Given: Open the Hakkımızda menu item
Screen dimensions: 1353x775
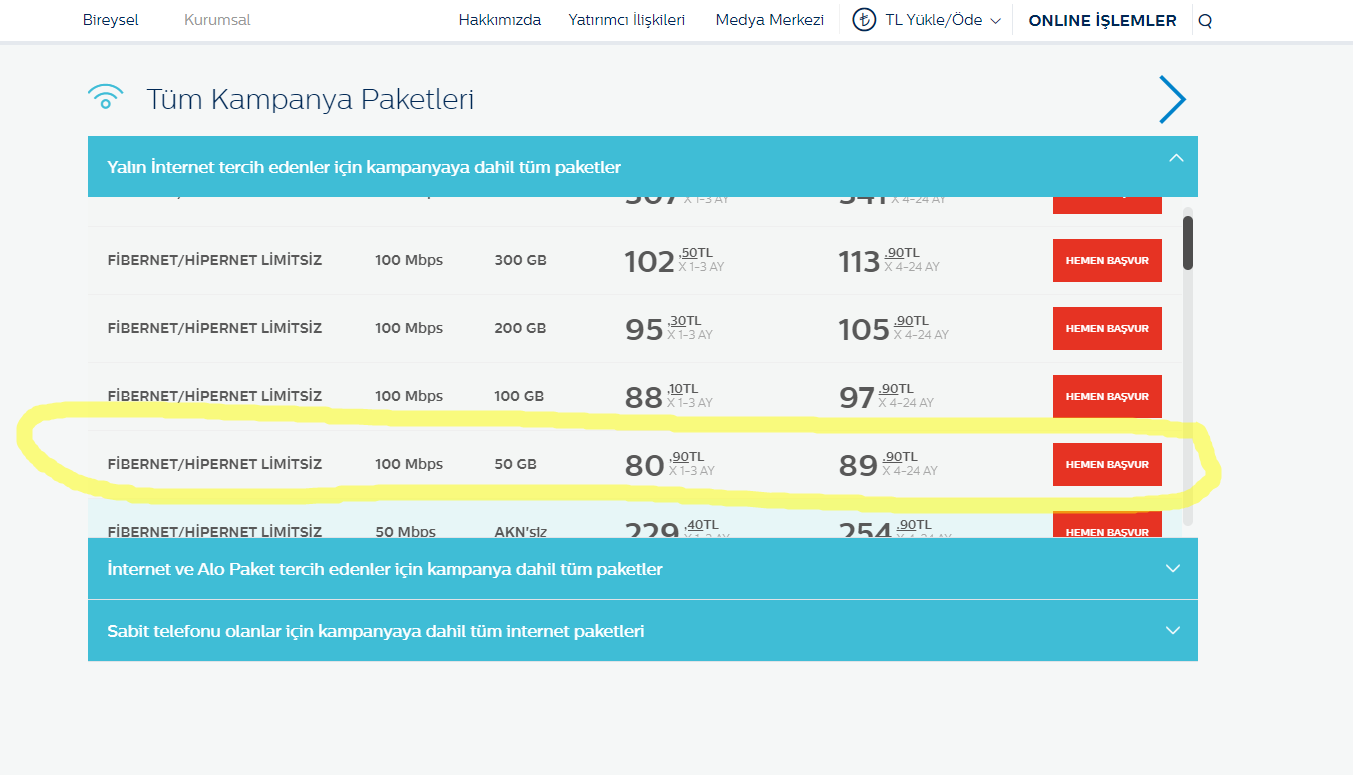Looking at the screenshot, I should click(x=500, y=20).
